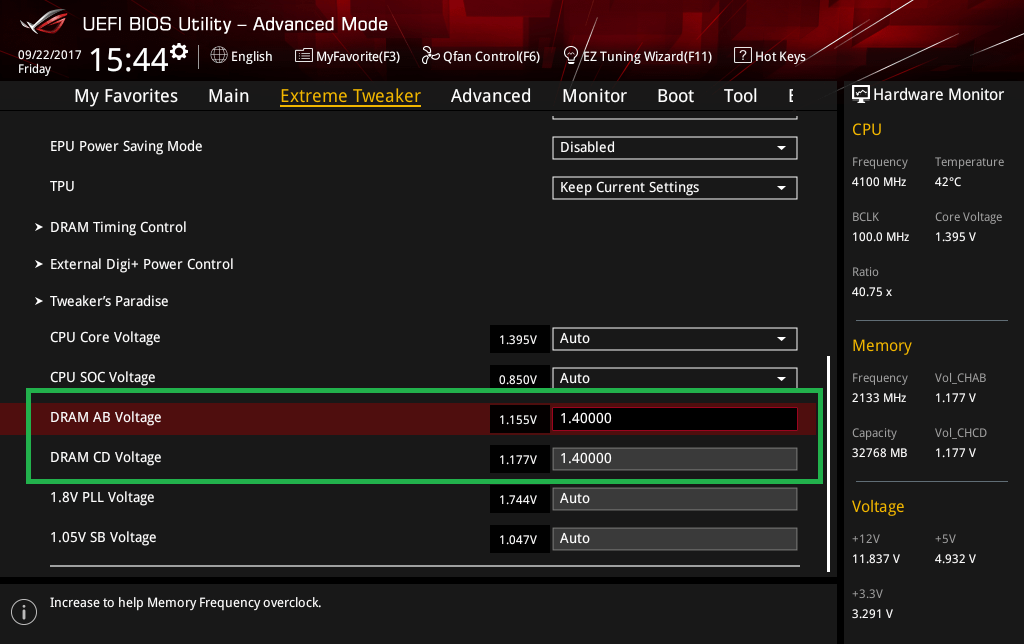Viewport: 1024px width, 644px height.
Task: Launch Qfan Control fan icon
Action: (x=430, y=56)
